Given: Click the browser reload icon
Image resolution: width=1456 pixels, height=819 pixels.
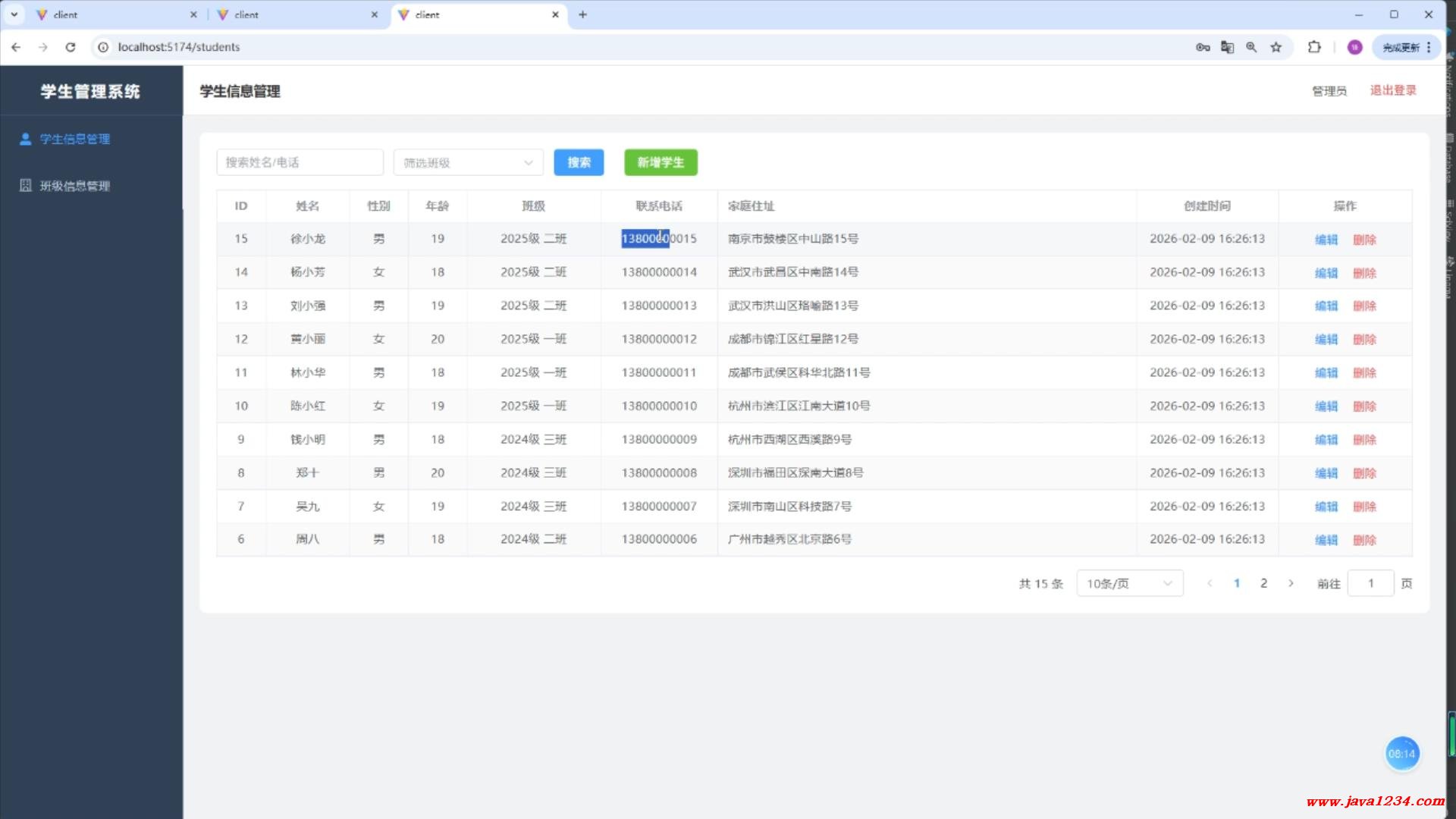Looking at the screenshot, I should pyautogui.click(x=71, y=47).
